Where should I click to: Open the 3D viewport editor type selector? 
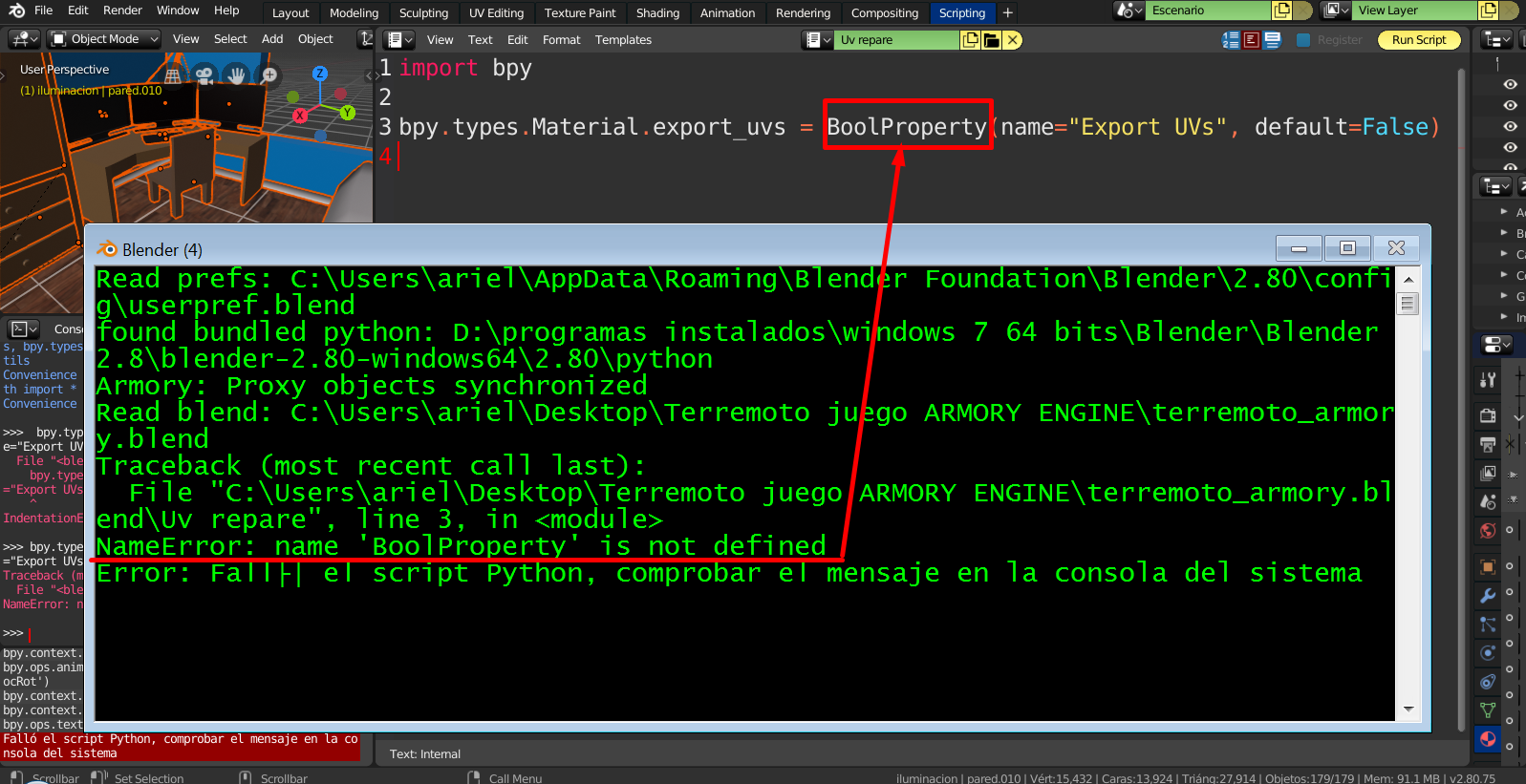[x=23, y=39]
